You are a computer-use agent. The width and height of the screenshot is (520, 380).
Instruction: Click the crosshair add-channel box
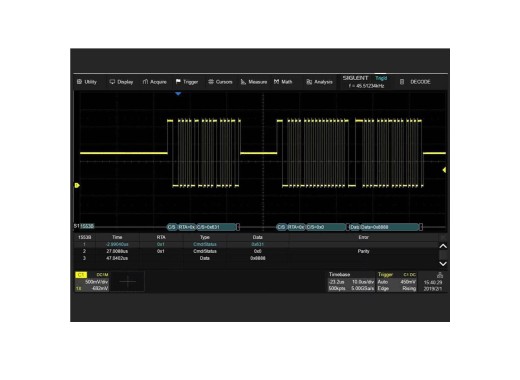pyautogui.click(x=128, y=282)
